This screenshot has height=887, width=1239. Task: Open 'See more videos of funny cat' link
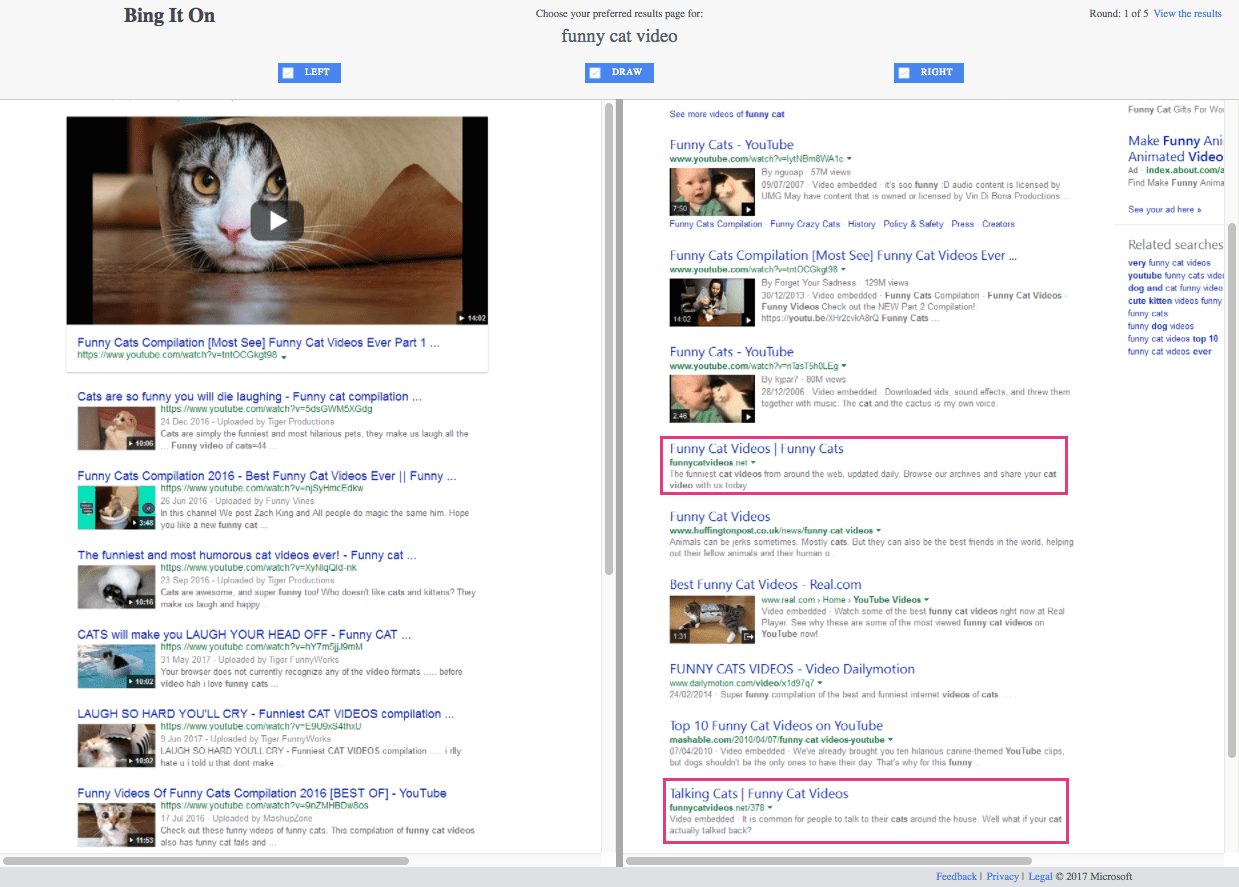(x=727, y=115)
